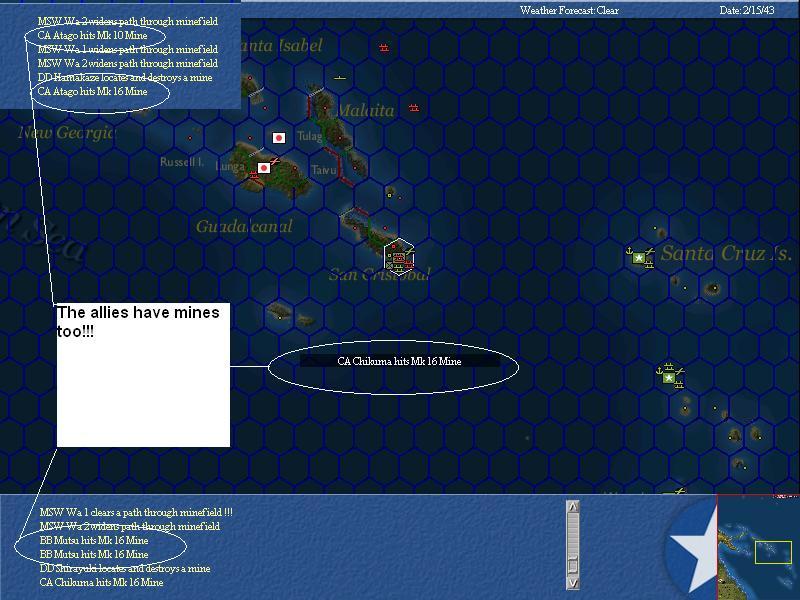The height and width of the screenshot is (600, 800).
Task: Click the message log scroll down arrow
Action: coord(573,583)
